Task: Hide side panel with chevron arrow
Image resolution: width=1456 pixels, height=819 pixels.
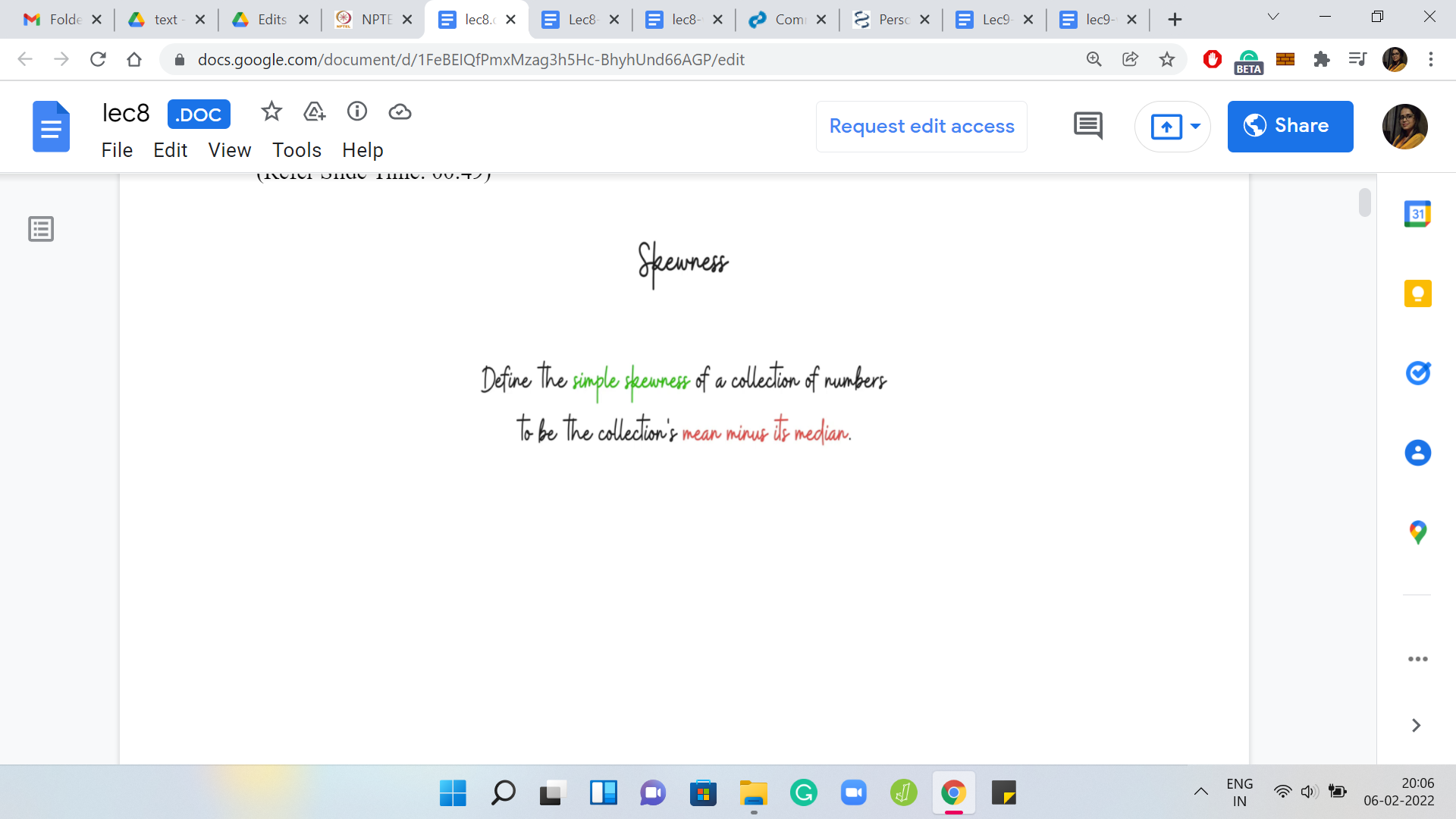Action: tap(1416, 725)
